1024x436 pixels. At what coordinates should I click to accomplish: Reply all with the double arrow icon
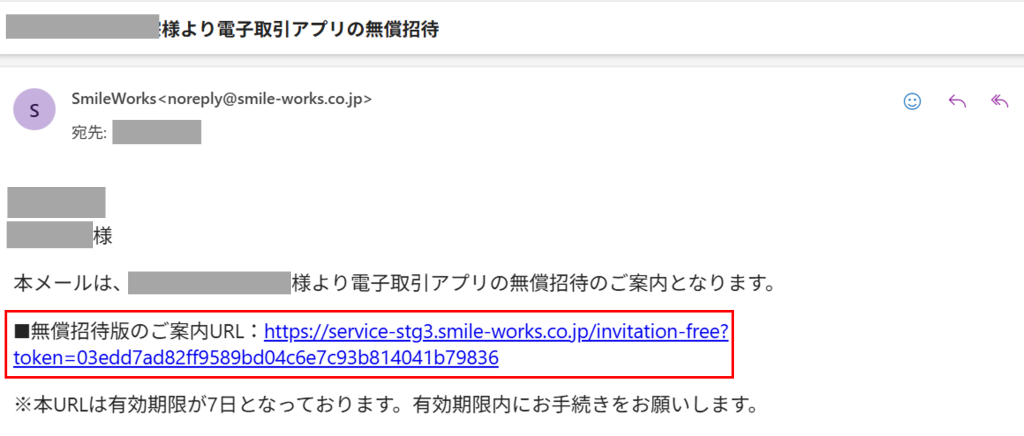tap(1000, 101)
